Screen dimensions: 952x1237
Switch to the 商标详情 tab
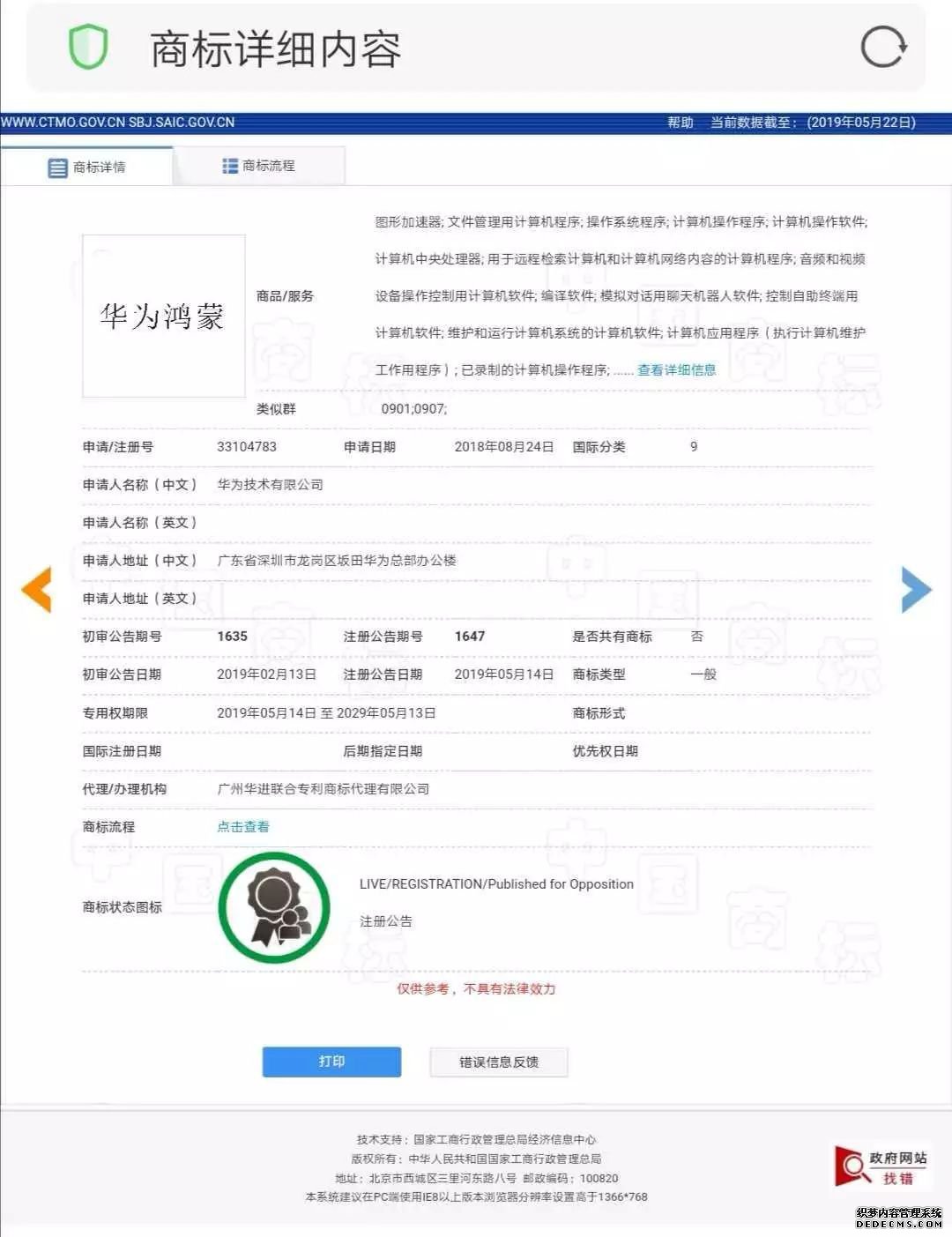pos(86,168)
